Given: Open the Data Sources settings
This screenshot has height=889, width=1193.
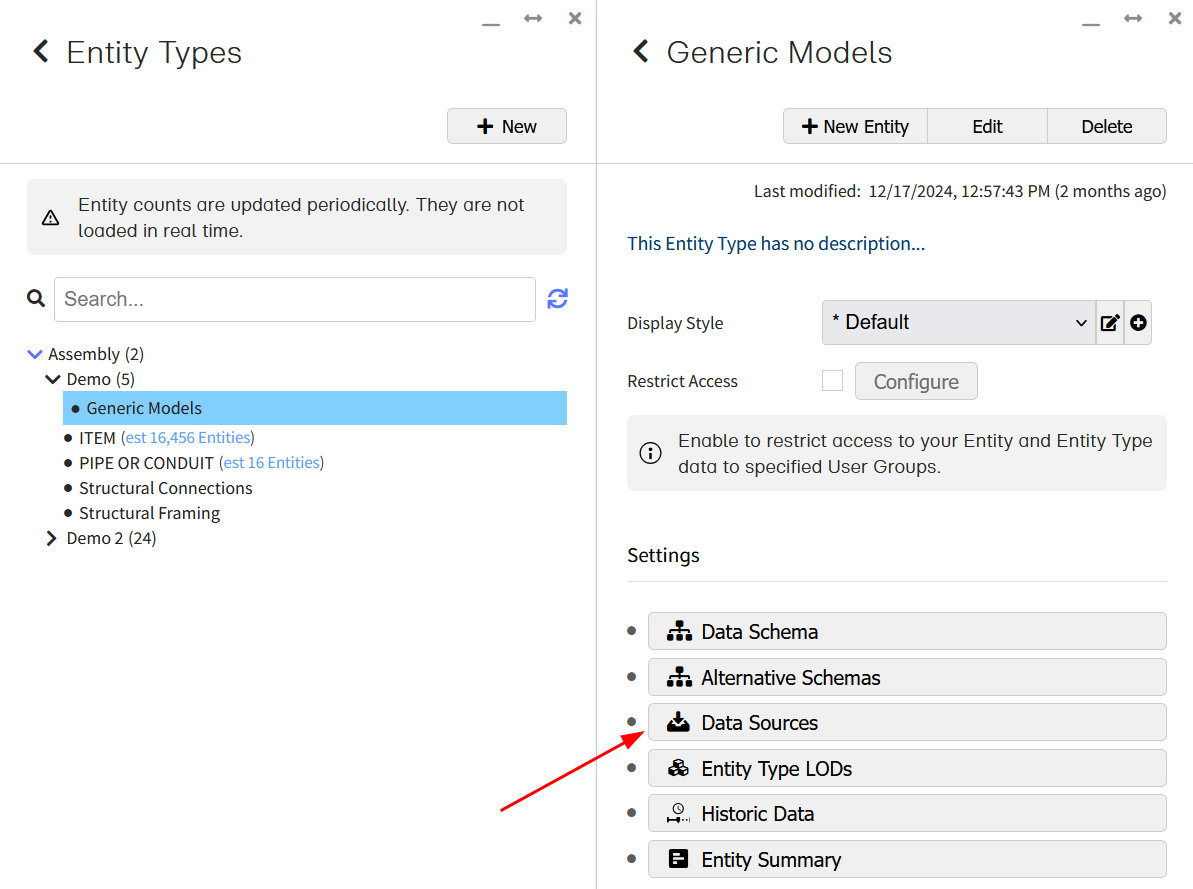Looking at the screenshot, I should tap(906, 722).
